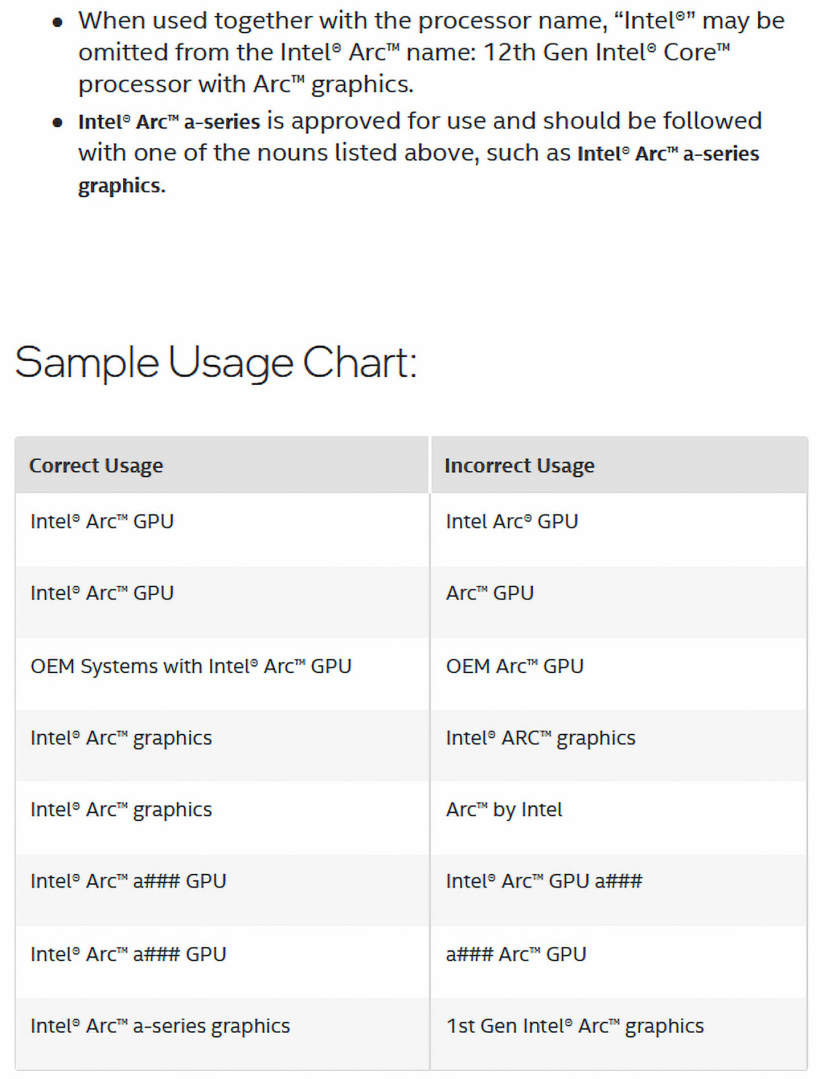Click the 'Intel® ARC™ graphics' incorrect cell
Viewport: 820px width, 1079px height.
pyautogui.click(x=540, y=738)
